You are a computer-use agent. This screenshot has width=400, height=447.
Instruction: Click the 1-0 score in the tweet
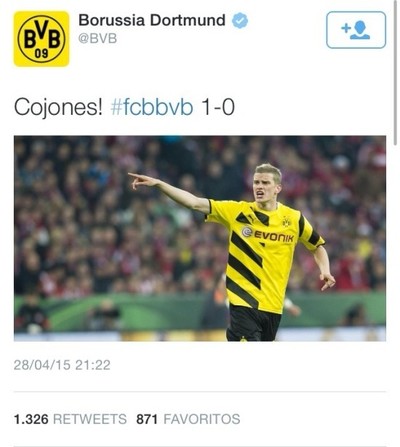pyautogui.click(x=218, y=108)
